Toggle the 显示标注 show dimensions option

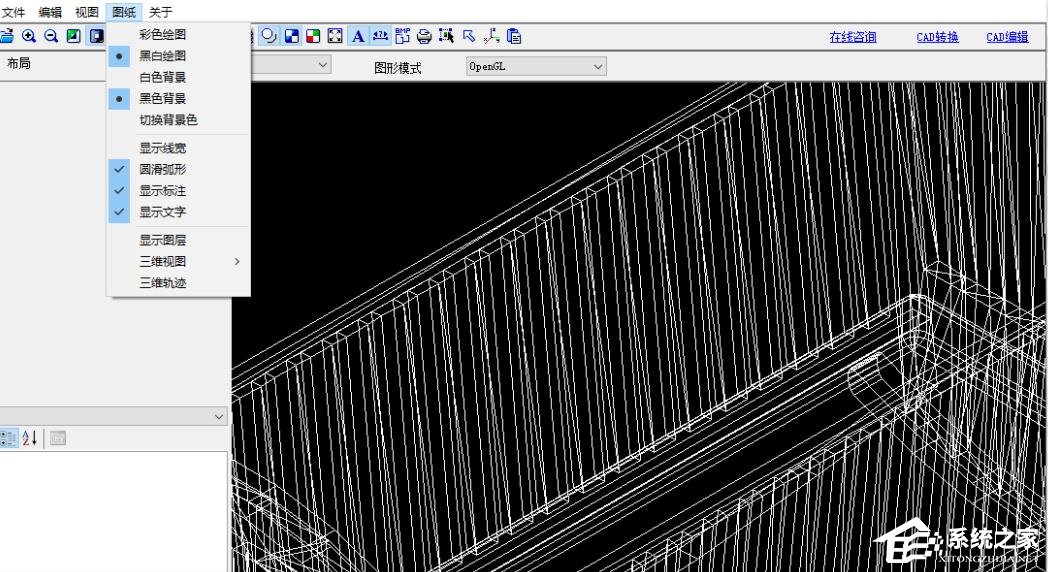click(x=162, y=190)
